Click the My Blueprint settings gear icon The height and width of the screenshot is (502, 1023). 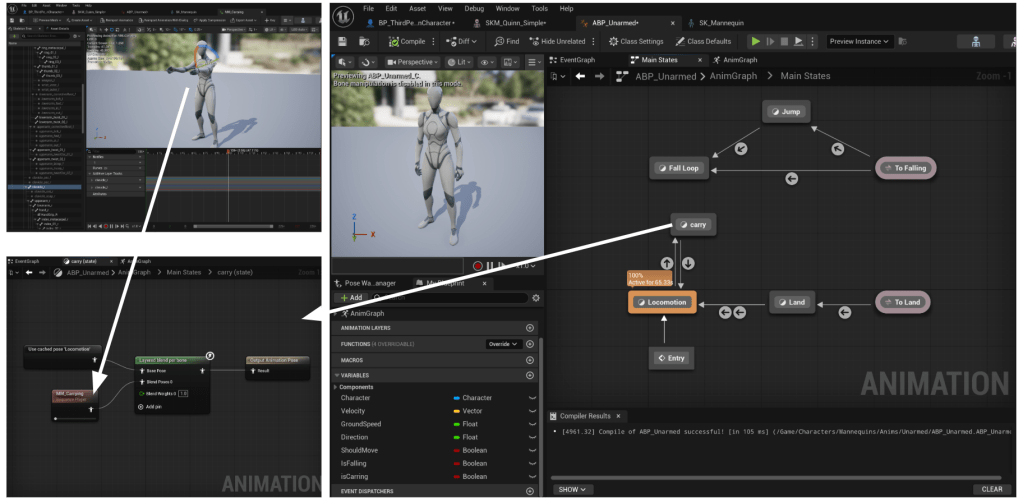click(536, 298)
